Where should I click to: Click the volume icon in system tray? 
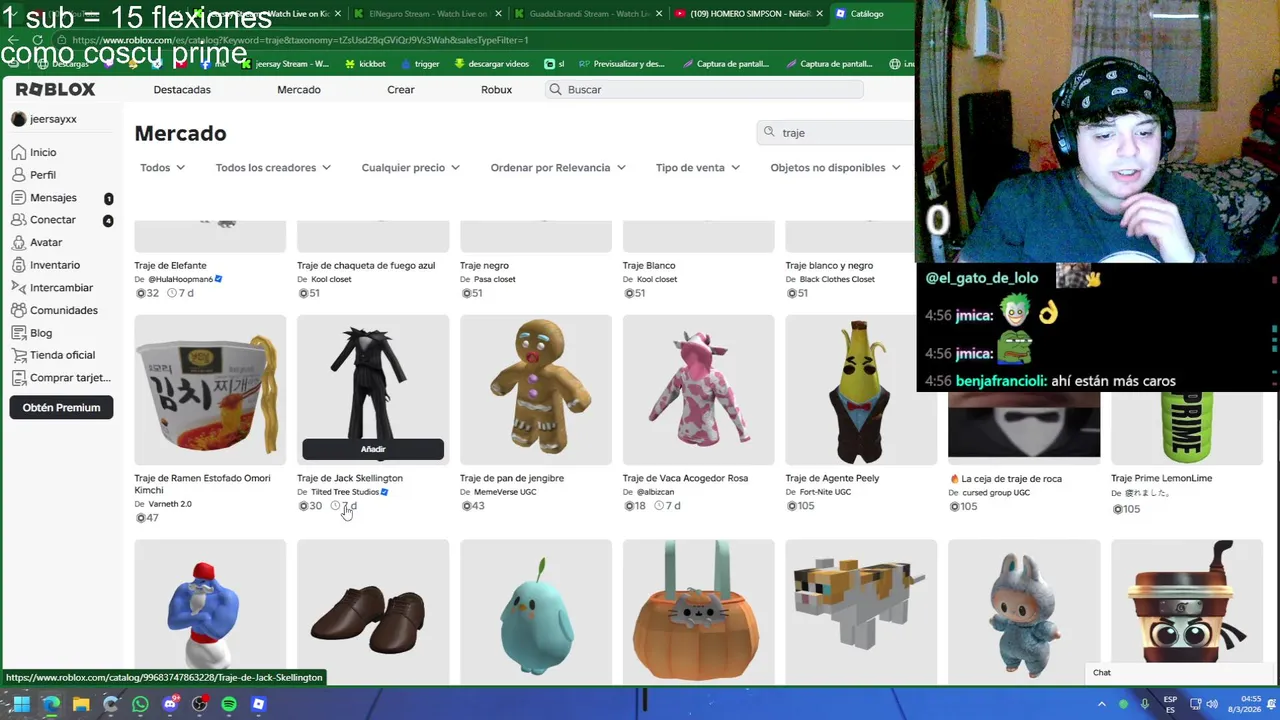(1212, 704)
